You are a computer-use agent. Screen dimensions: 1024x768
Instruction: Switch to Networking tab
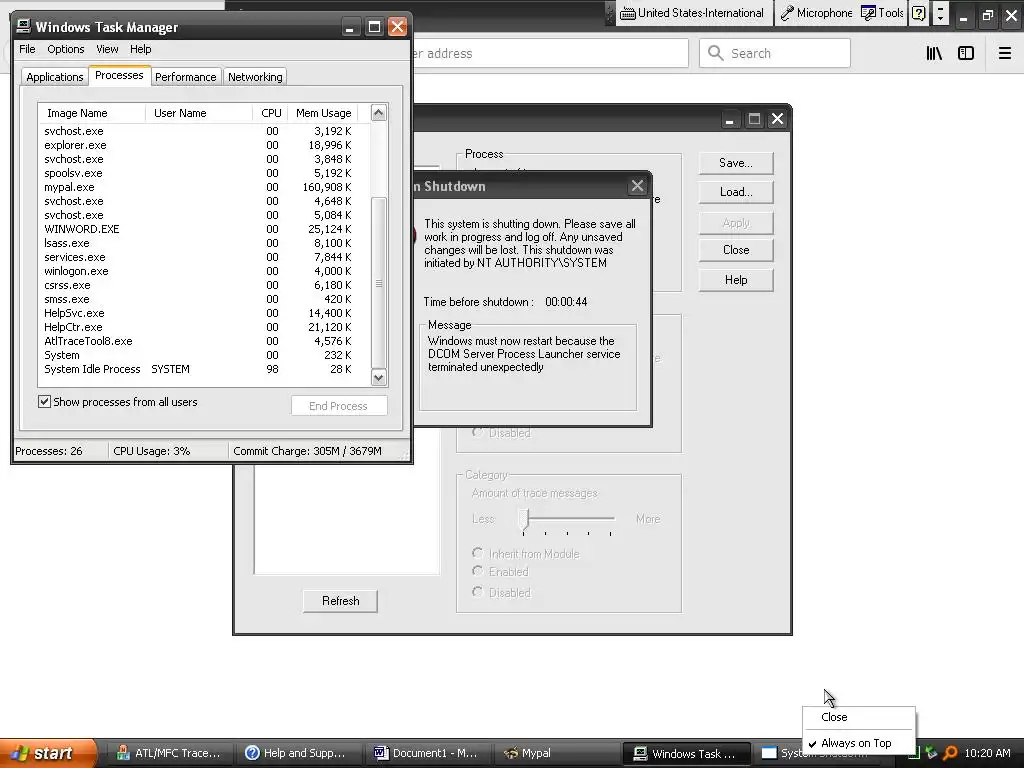pos(255,76)
